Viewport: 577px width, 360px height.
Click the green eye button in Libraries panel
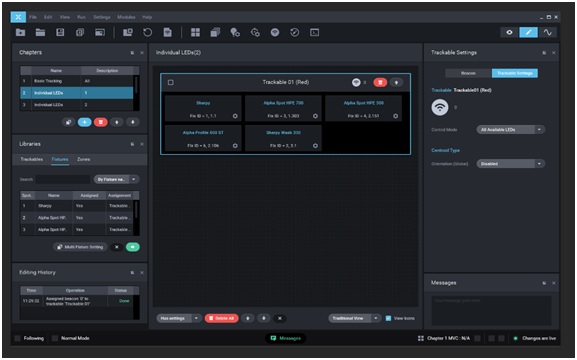coord(133,247)
